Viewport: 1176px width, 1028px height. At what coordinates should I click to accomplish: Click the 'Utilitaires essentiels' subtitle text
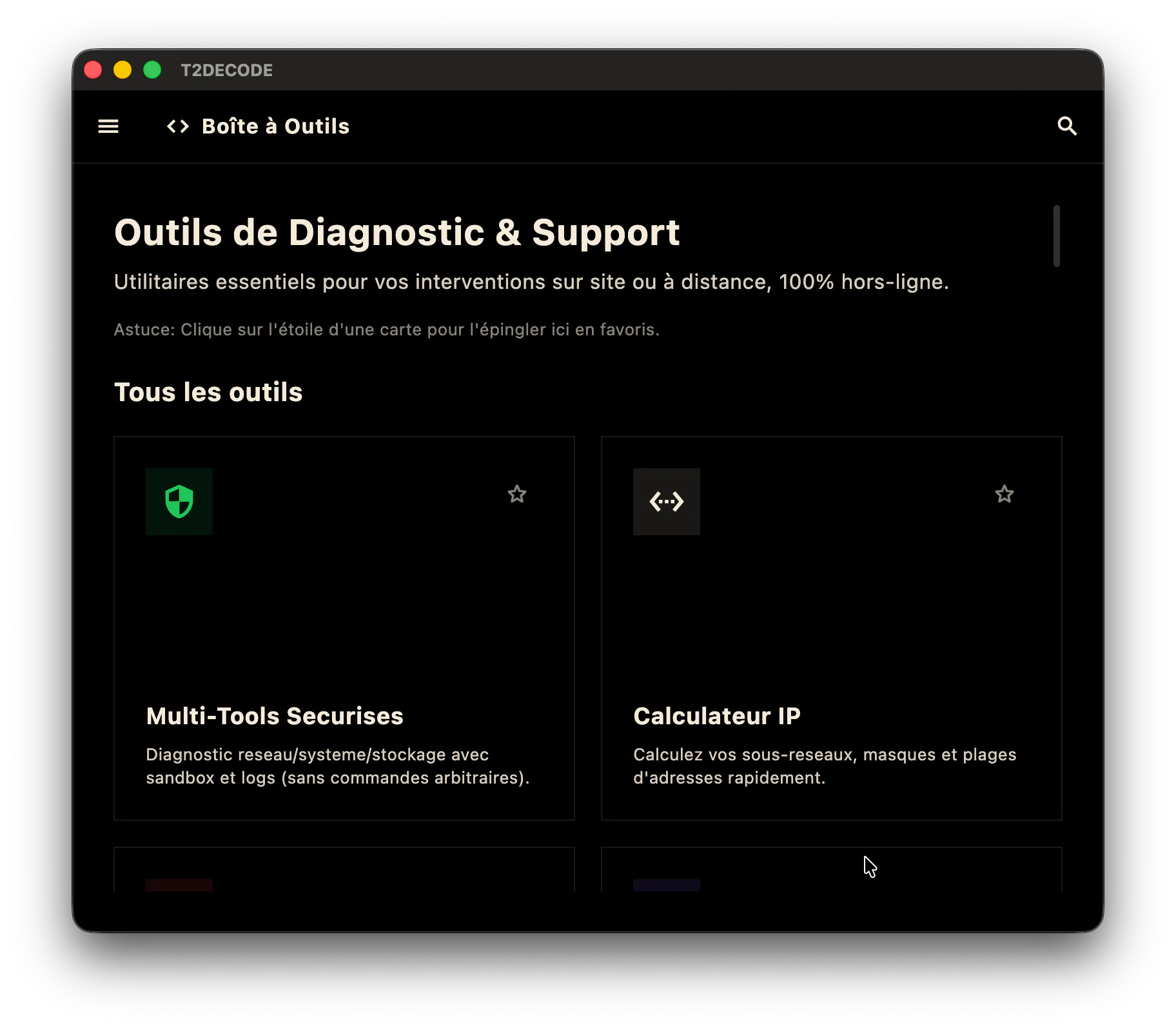531,282
